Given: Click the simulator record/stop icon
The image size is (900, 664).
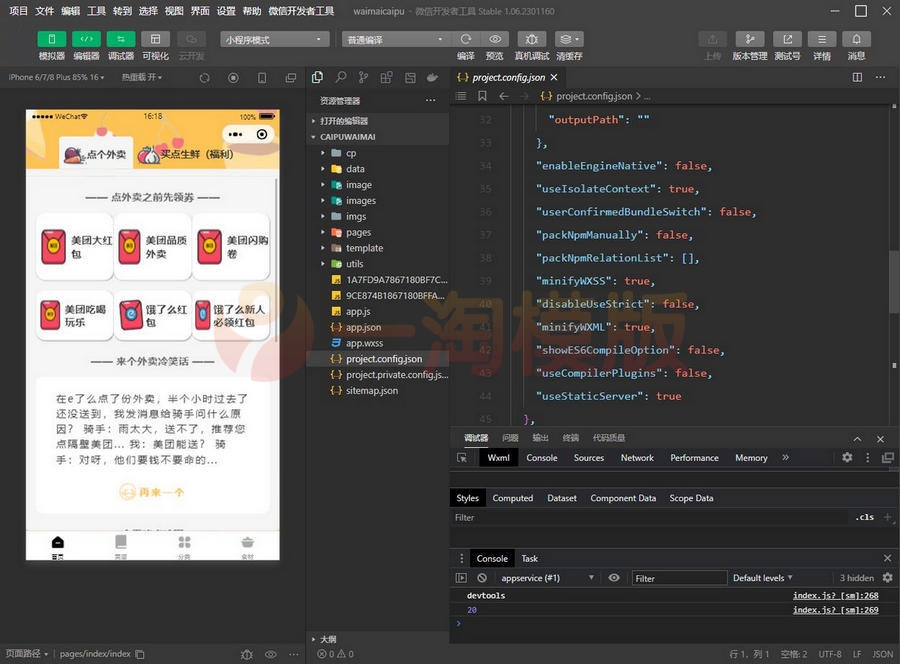Looking at the screenshot, I should 233,77.
